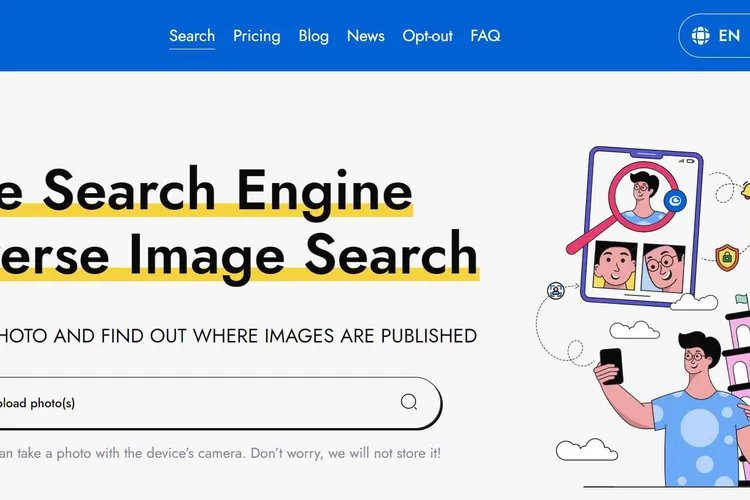This screenshot has width=750, height=500.
Task: Open the Blog link
Action: [313, 36]
